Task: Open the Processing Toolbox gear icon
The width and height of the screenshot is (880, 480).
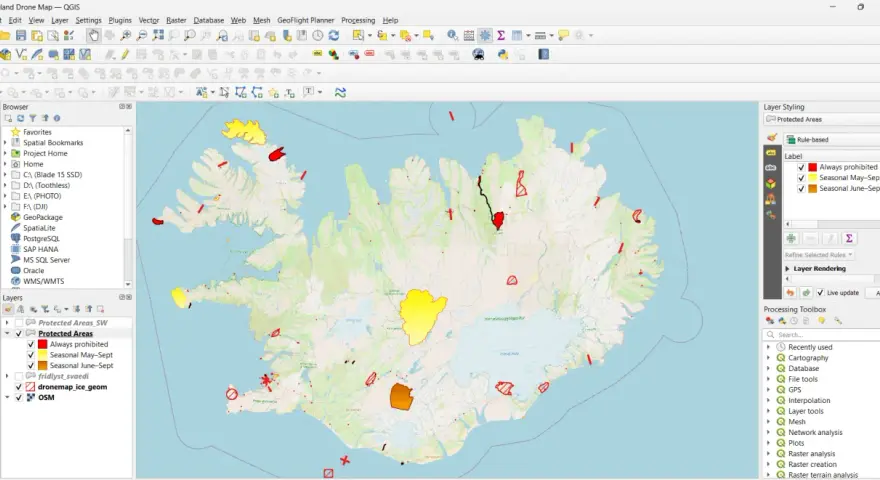Action: click(x=485, y=35)
